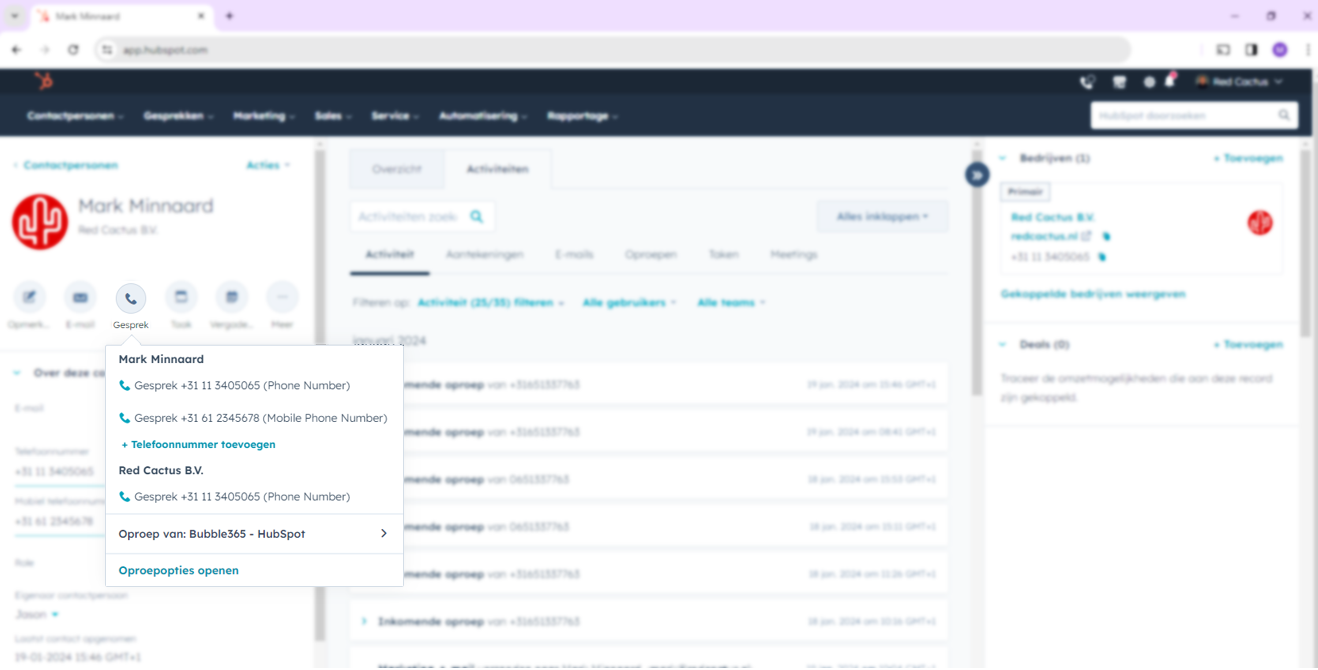Screen dimensions: 1318x670
Task: Click the E-mail envelope icon button
Action: point(80,298)
